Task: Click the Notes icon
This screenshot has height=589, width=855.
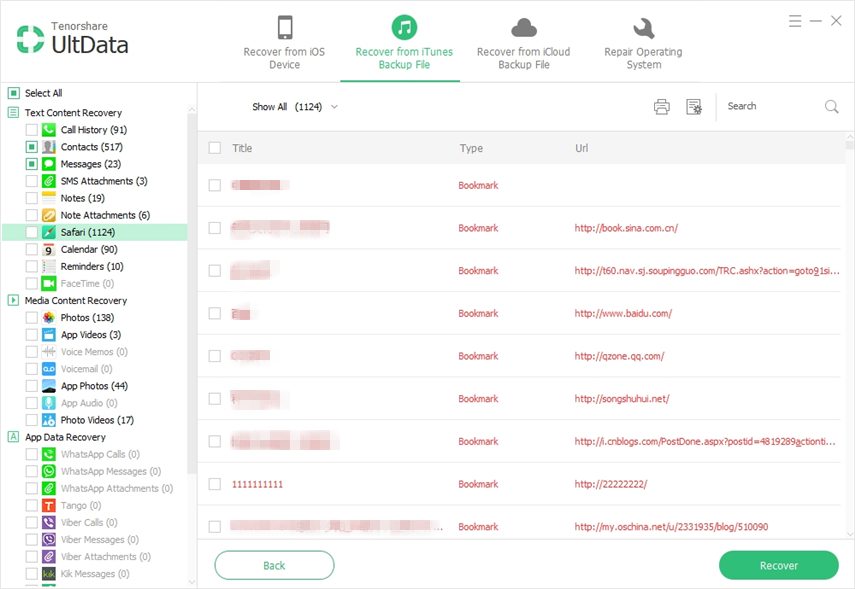Action: pos(49,198)
